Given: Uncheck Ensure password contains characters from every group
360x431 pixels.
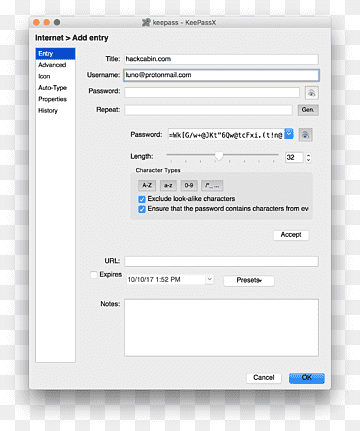Looking at the screenshot, I should [x=142, y=209].
